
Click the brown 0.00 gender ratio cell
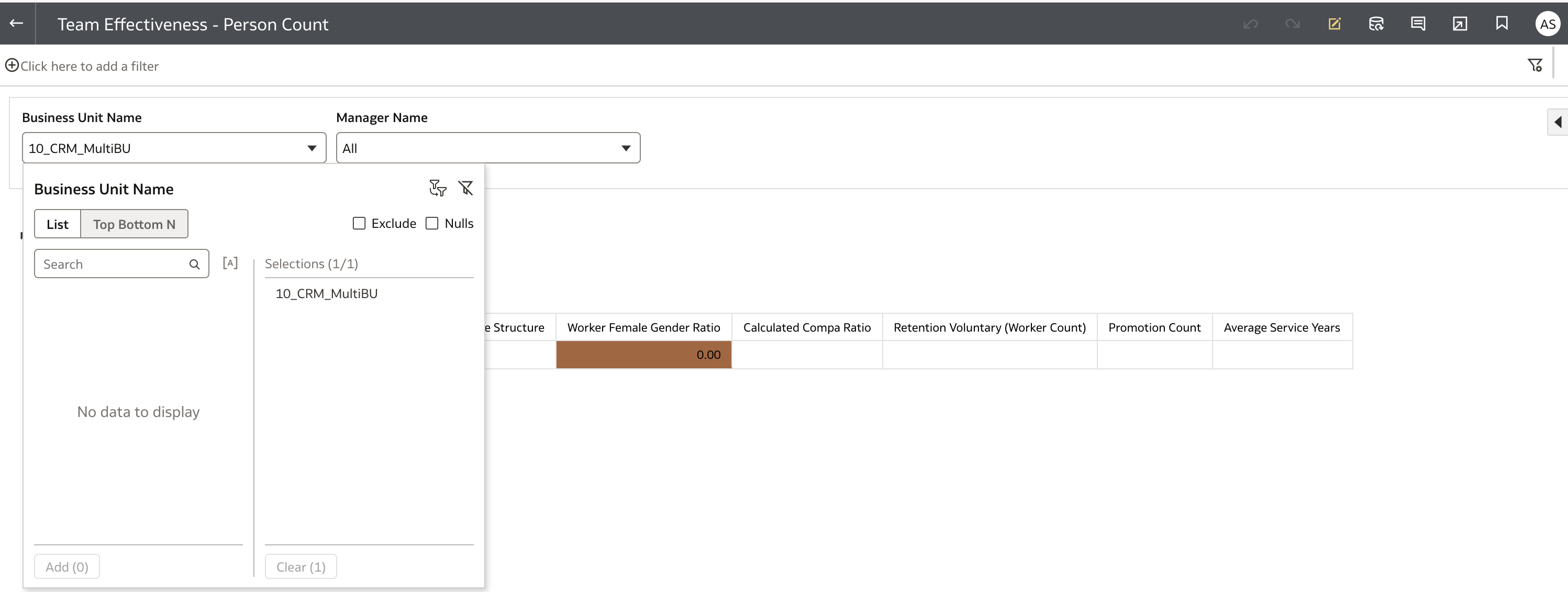coord(643,355)
